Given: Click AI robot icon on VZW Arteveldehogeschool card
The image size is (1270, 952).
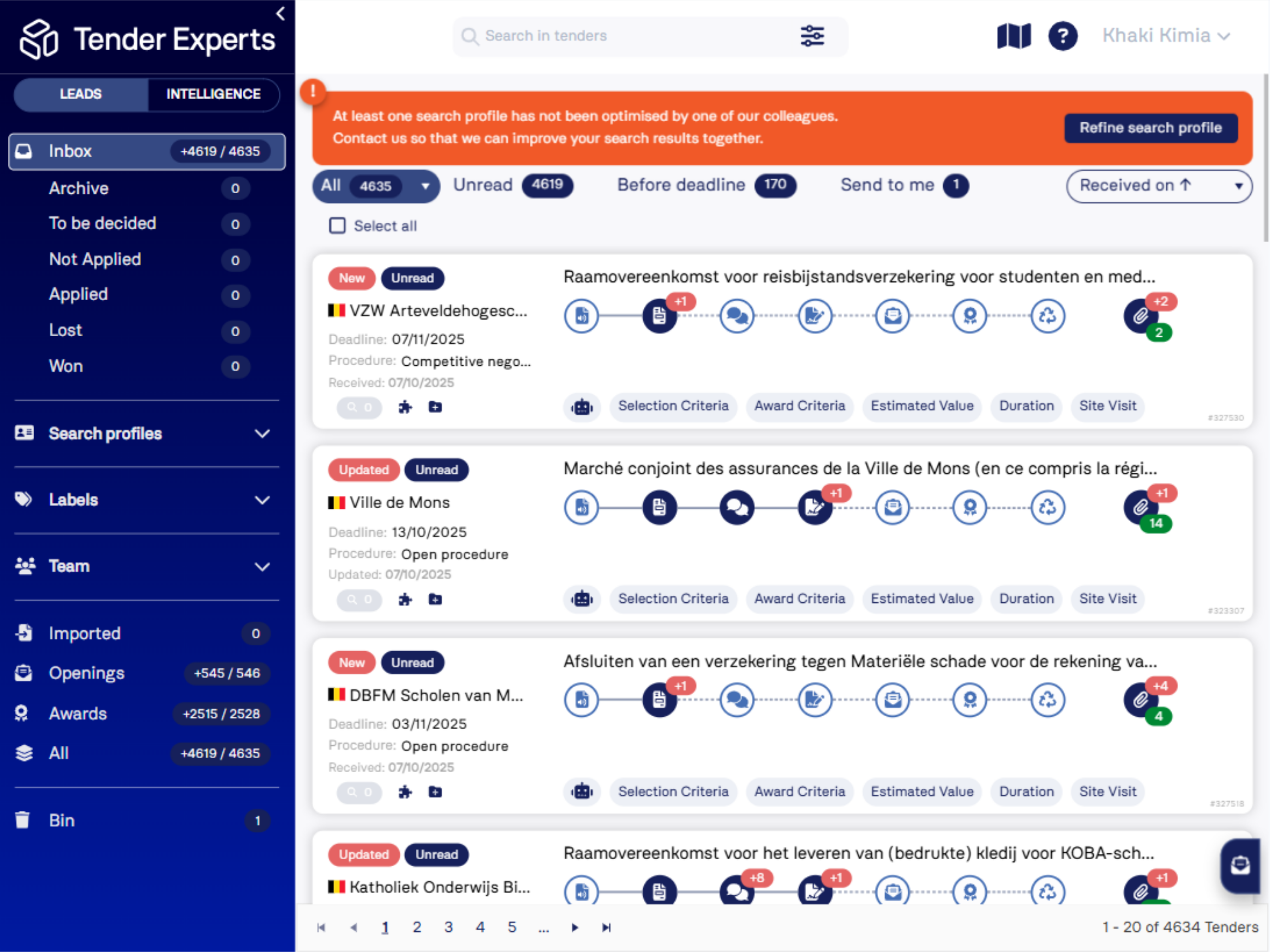Looking at the screenshot, I should [x=581, y=407].
